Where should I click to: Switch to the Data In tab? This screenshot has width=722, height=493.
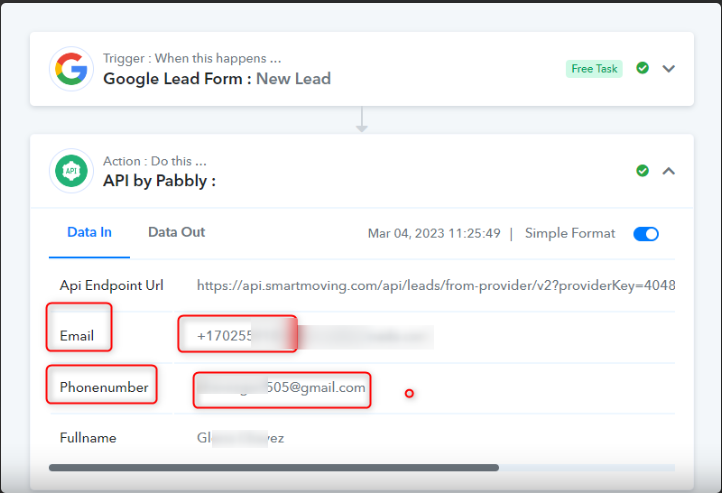pos(89,232)
